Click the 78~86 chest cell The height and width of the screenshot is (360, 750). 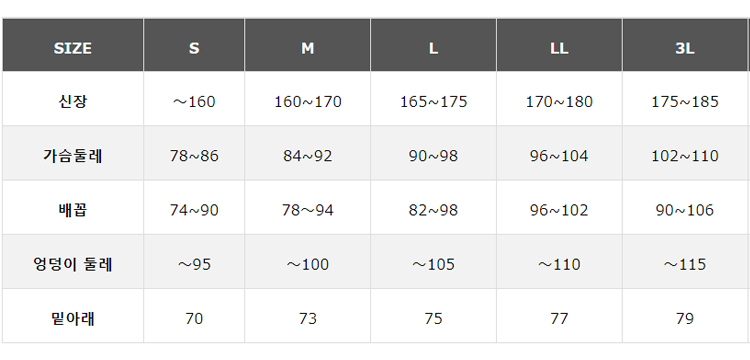194,153
